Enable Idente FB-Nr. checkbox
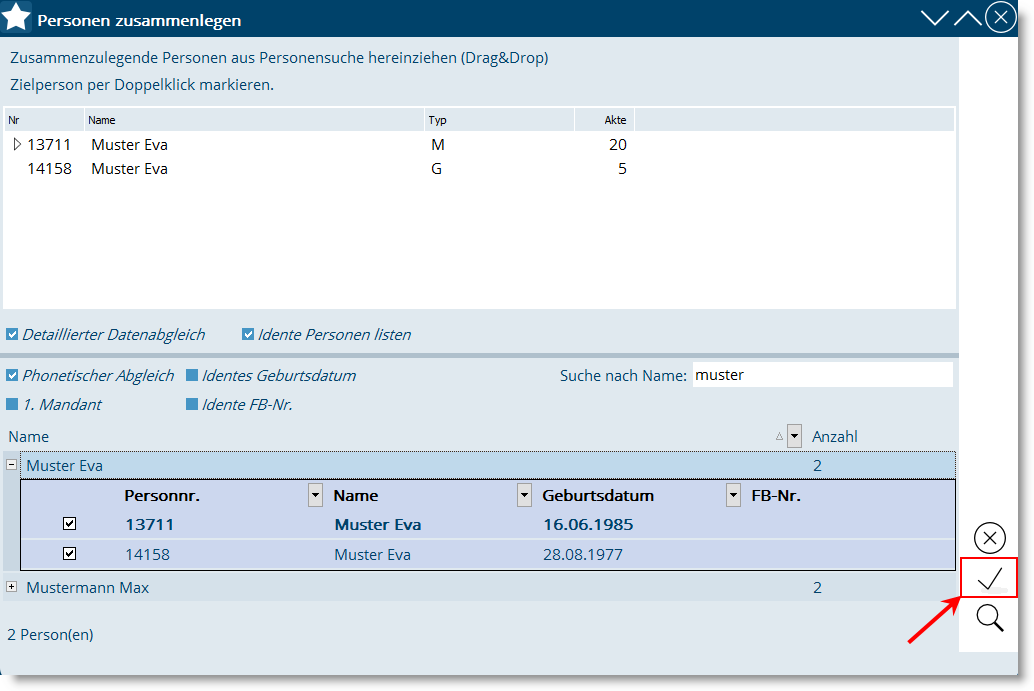This screenshot has height=691, width=1034. coord(192,404)
